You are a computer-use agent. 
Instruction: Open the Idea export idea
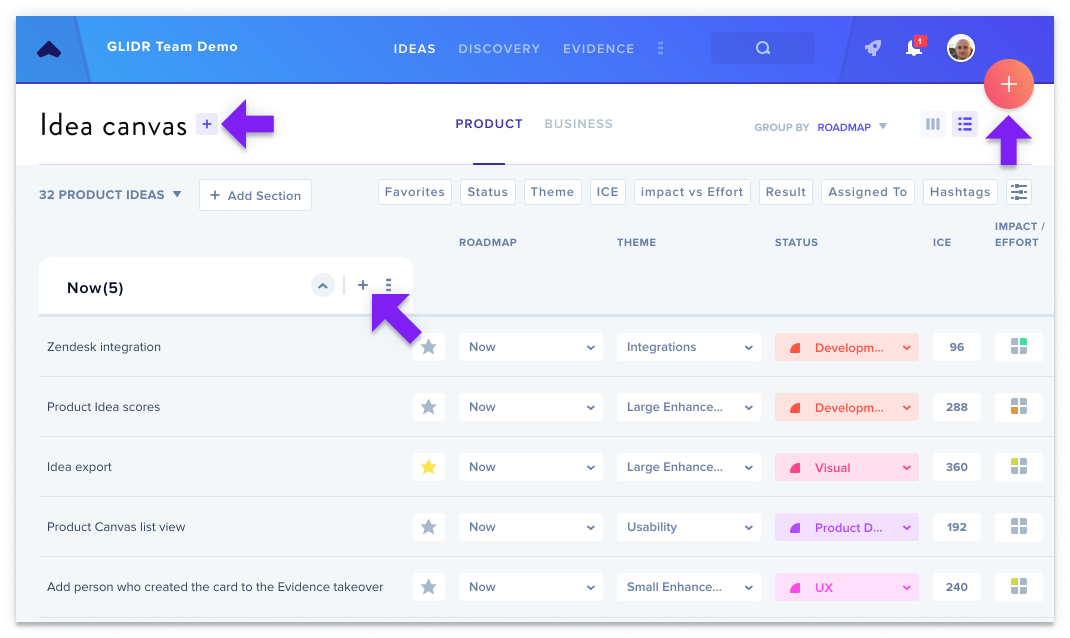click(79, 467)
